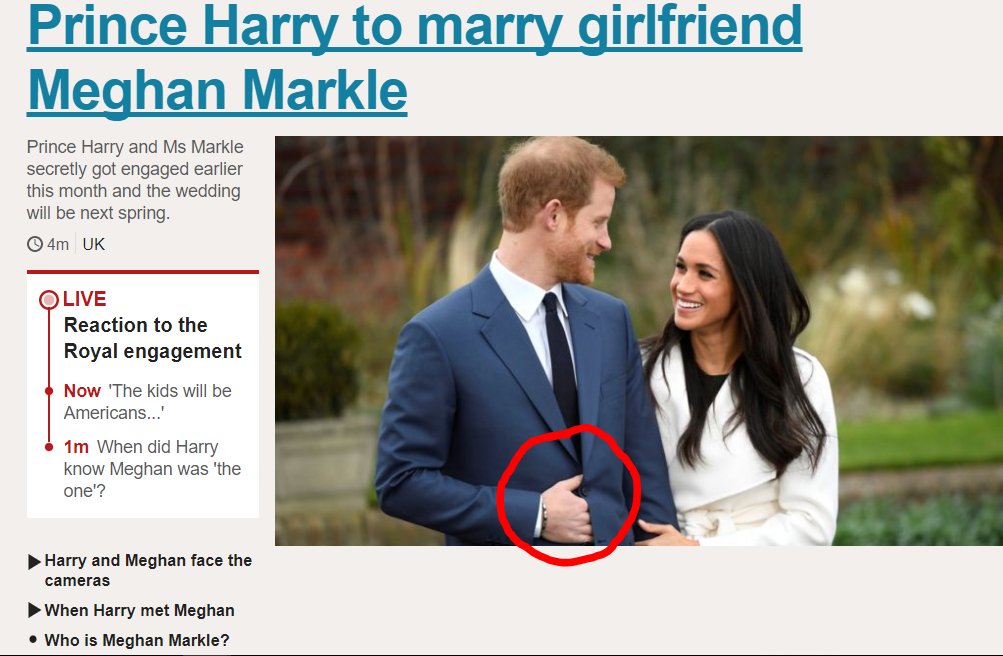Open the UK section tag

click(x=93, y=244)
